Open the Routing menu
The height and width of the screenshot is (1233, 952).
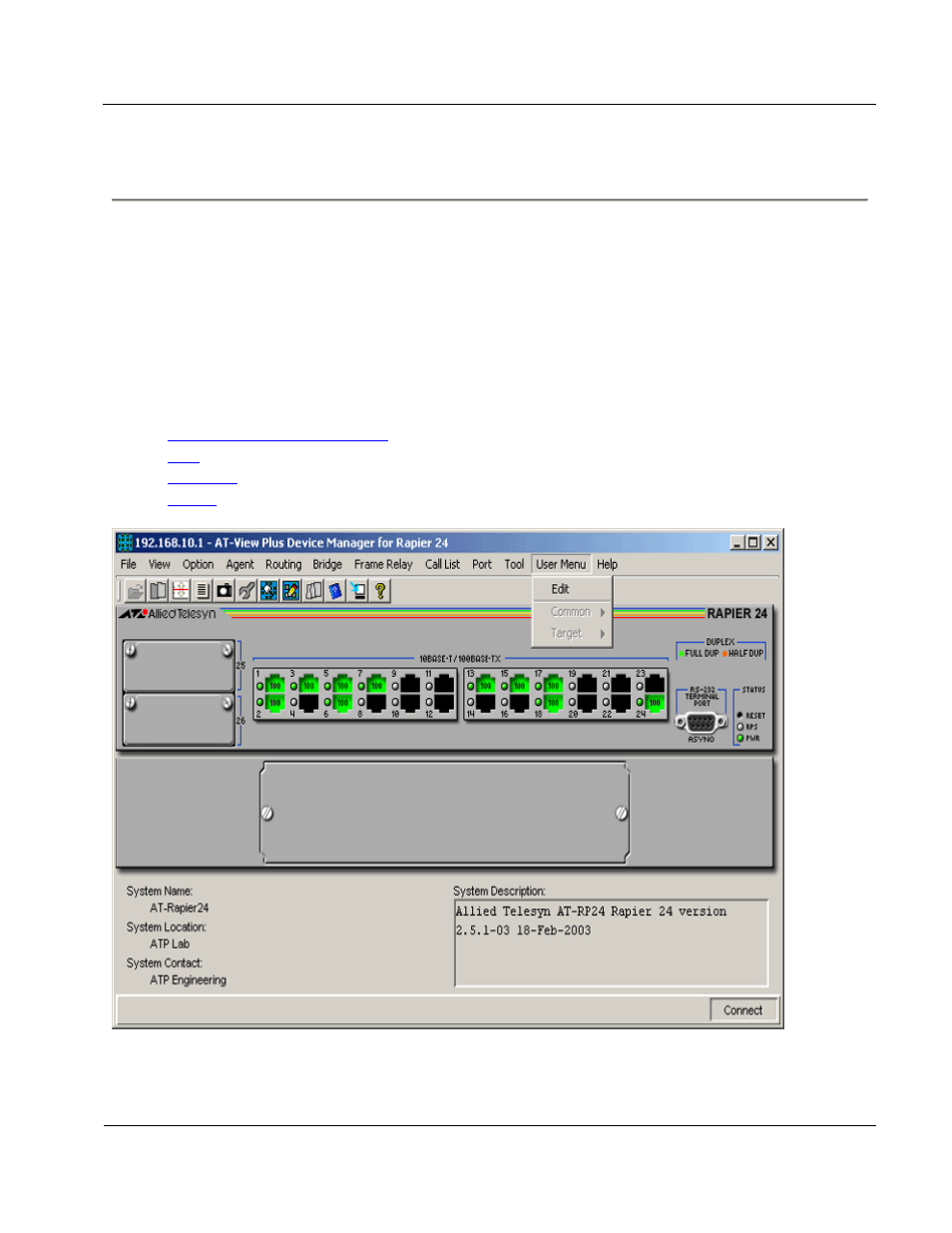tap(283, 564)
